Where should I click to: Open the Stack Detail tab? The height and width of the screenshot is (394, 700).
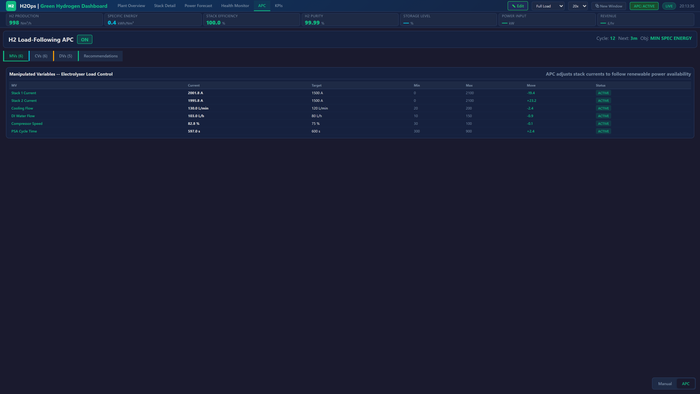pyautogui.click(x=165, y=6)
